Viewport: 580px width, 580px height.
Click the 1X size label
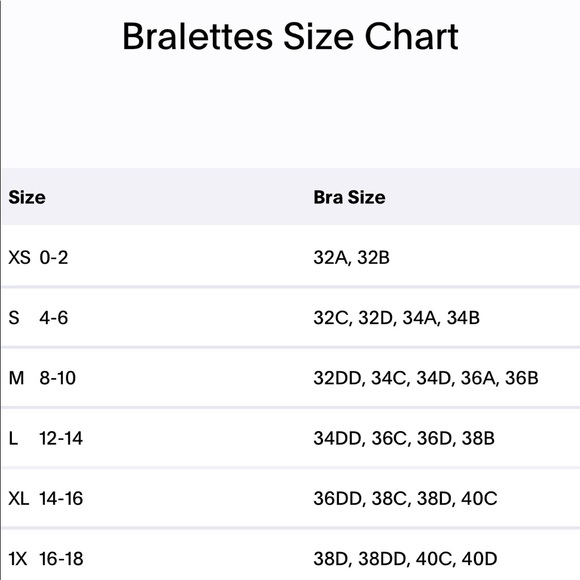click(x=18, y=559)
